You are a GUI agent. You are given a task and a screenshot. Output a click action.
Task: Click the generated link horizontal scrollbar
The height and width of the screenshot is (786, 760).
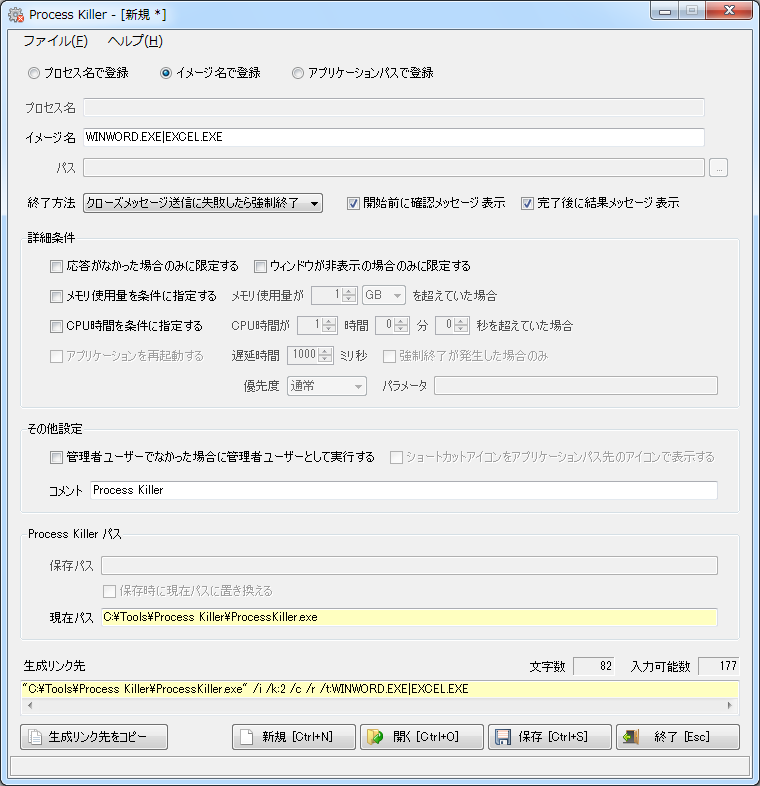click(379, 705)
